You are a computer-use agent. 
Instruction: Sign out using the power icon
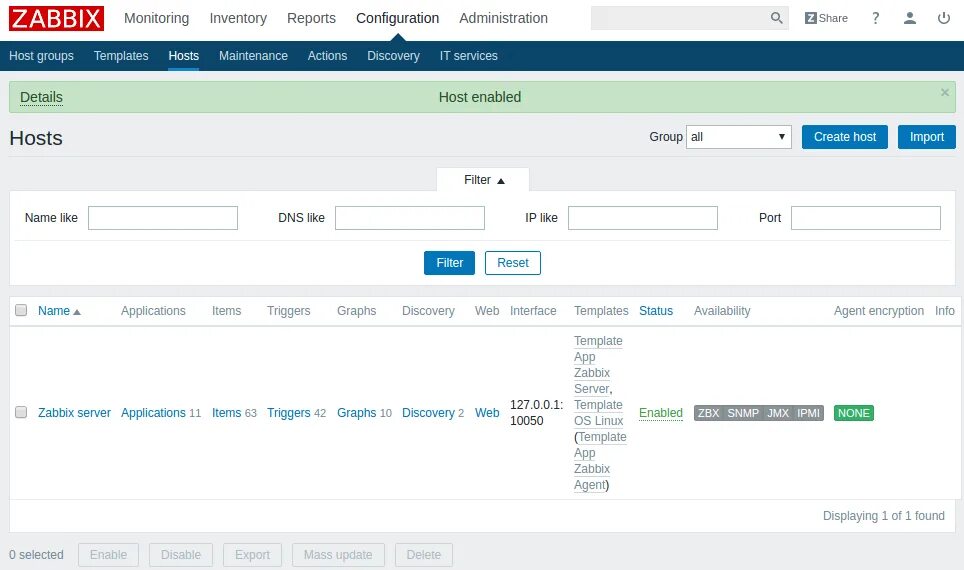tap(944, 18)
